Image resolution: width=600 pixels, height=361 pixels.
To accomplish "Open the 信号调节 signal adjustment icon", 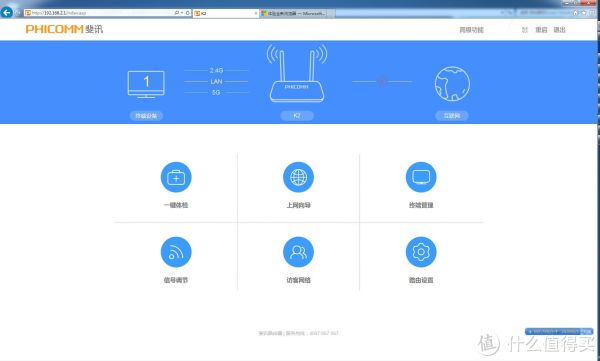I will pyautogui.click(x=176, y=252).
